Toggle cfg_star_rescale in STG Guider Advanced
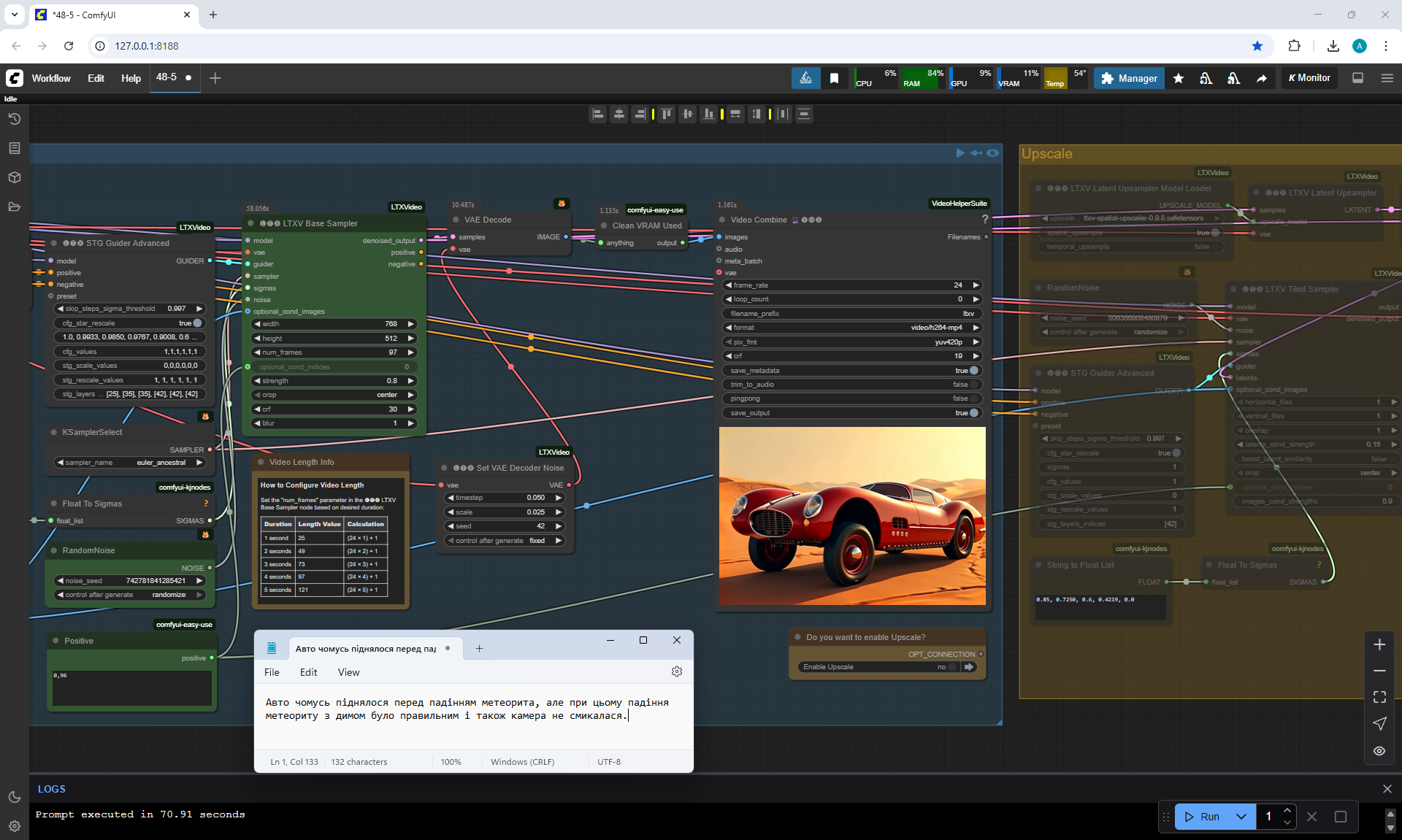1402x840 pixels. 196,323
